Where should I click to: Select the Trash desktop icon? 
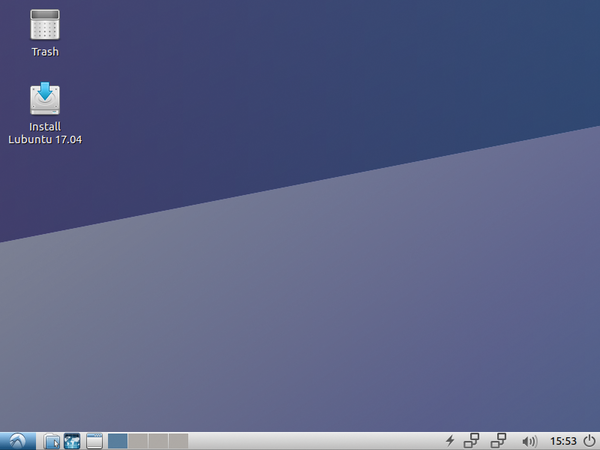point(45,24)
